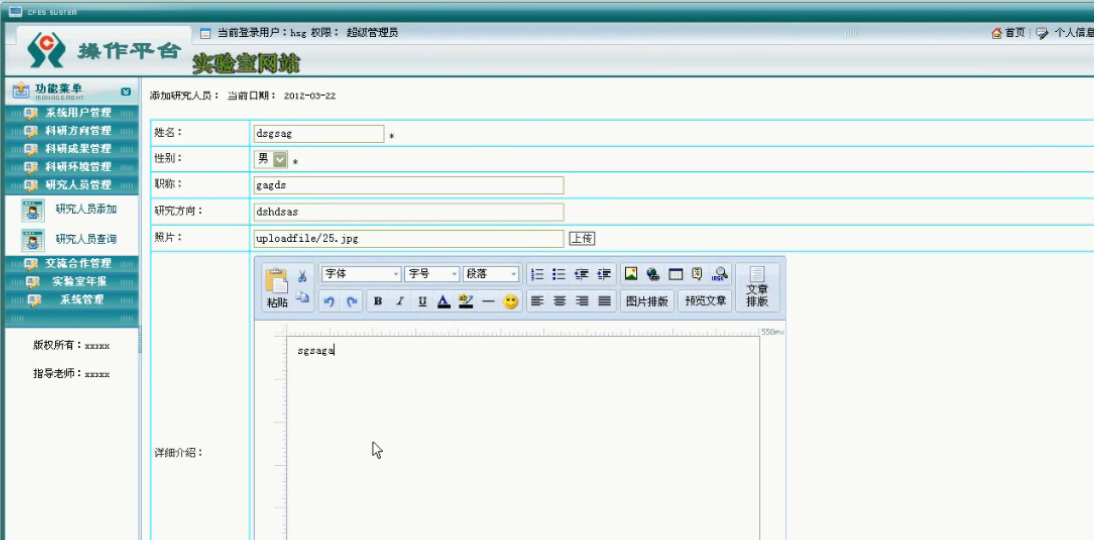Insert a bulleted list
Screen dimensions: 1094x540
point(559,274)
